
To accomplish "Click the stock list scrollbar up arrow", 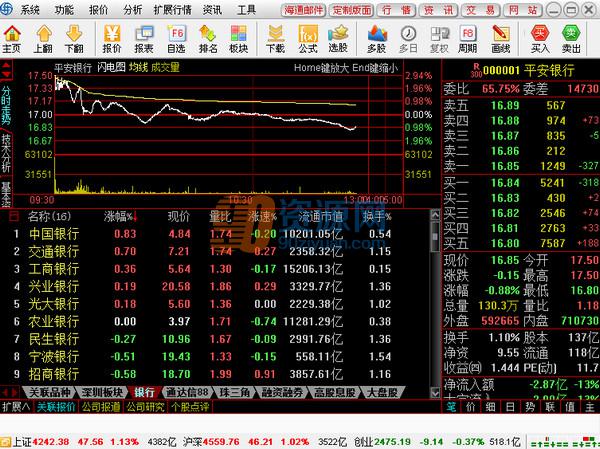I will (x=435, y=214).
